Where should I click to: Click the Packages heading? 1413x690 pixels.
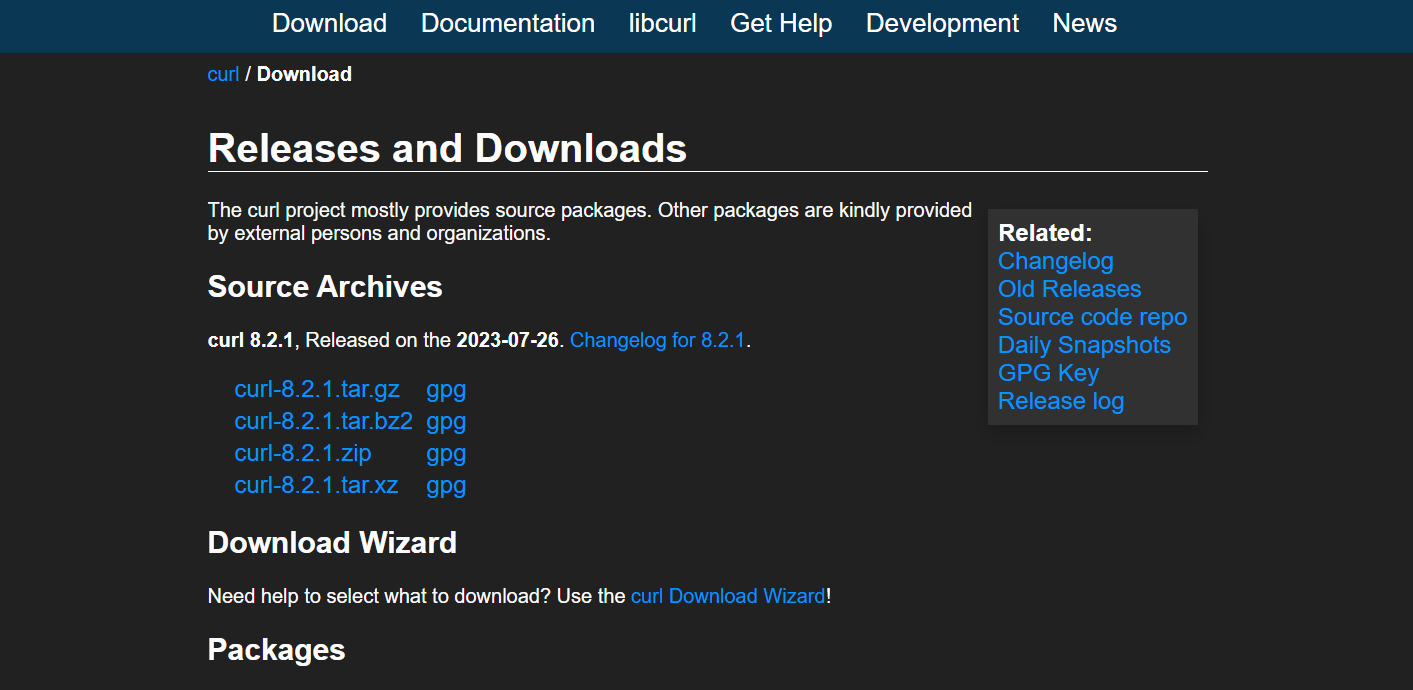(x=276, y=650)
